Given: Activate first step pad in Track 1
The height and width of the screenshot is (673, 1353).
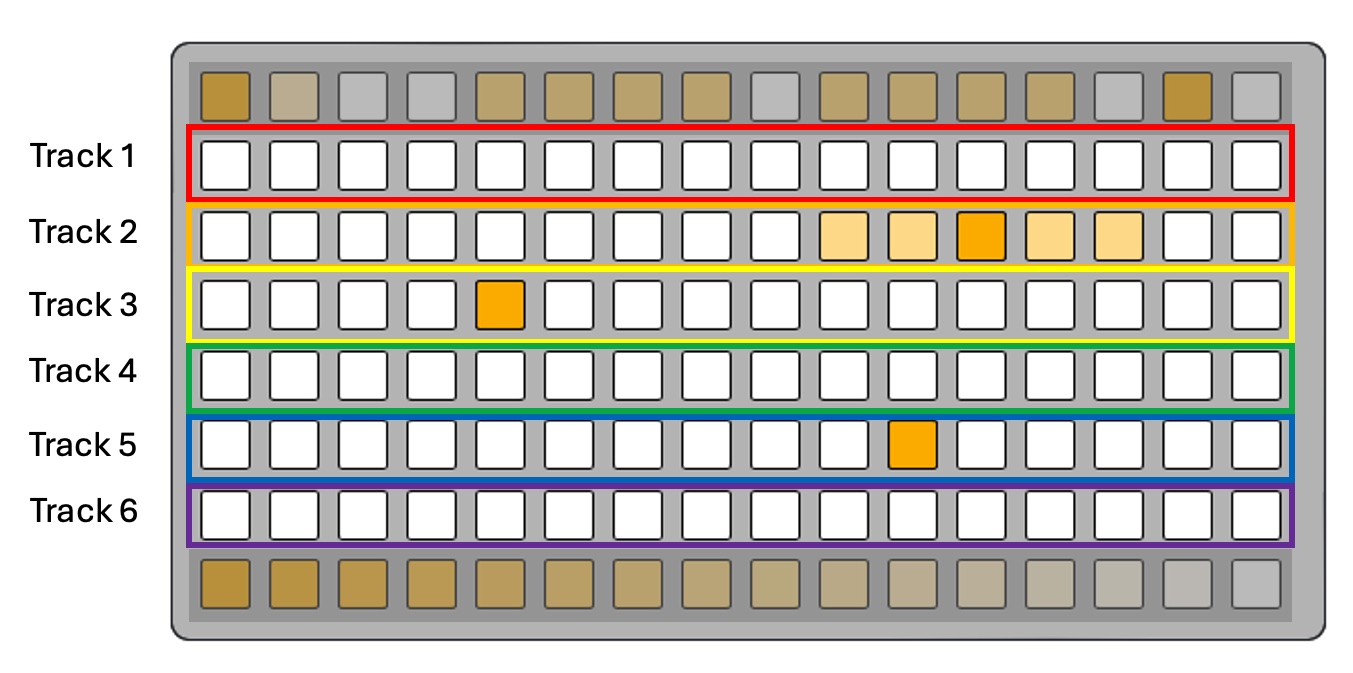Looking at the screenshot, I should pyautogui.click(x=225, y=166).
